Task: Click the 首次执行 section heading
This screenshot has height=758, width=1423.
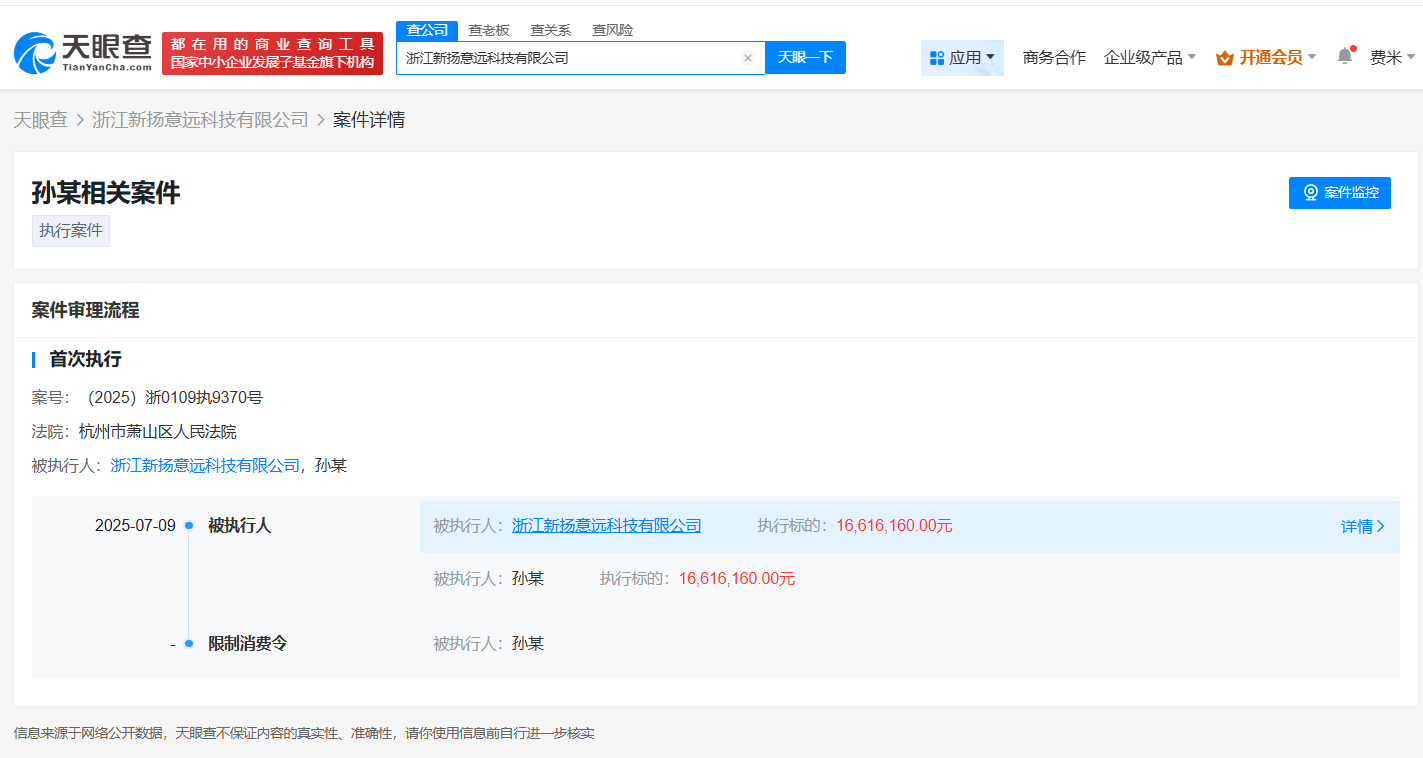Action: (x=86, y=359)
